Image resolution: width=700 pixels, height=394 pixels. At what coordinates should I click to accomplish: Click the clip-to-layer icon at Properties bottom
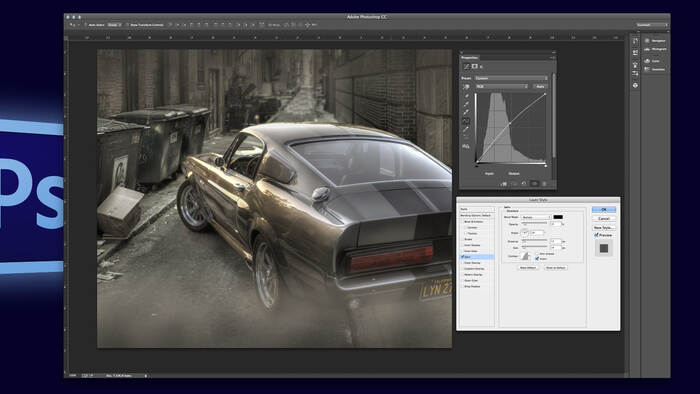pyautogui.click(x=504, y=184)
